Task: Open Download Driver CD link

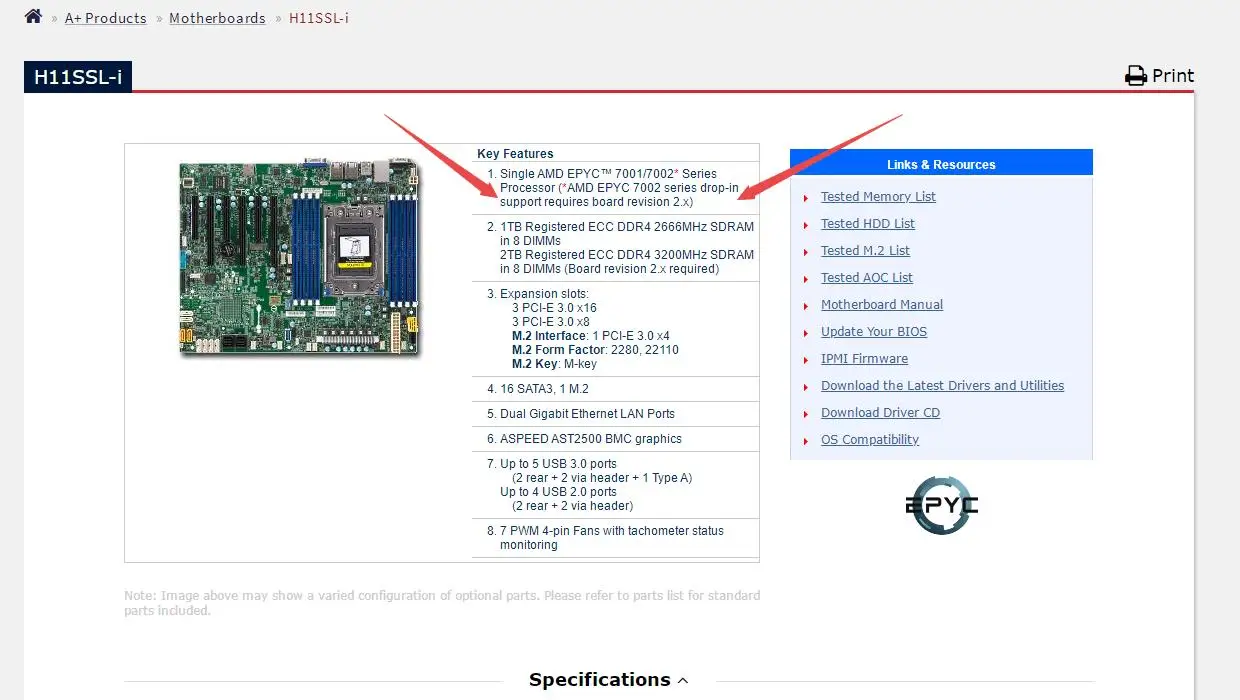Action: coord(880,413)
